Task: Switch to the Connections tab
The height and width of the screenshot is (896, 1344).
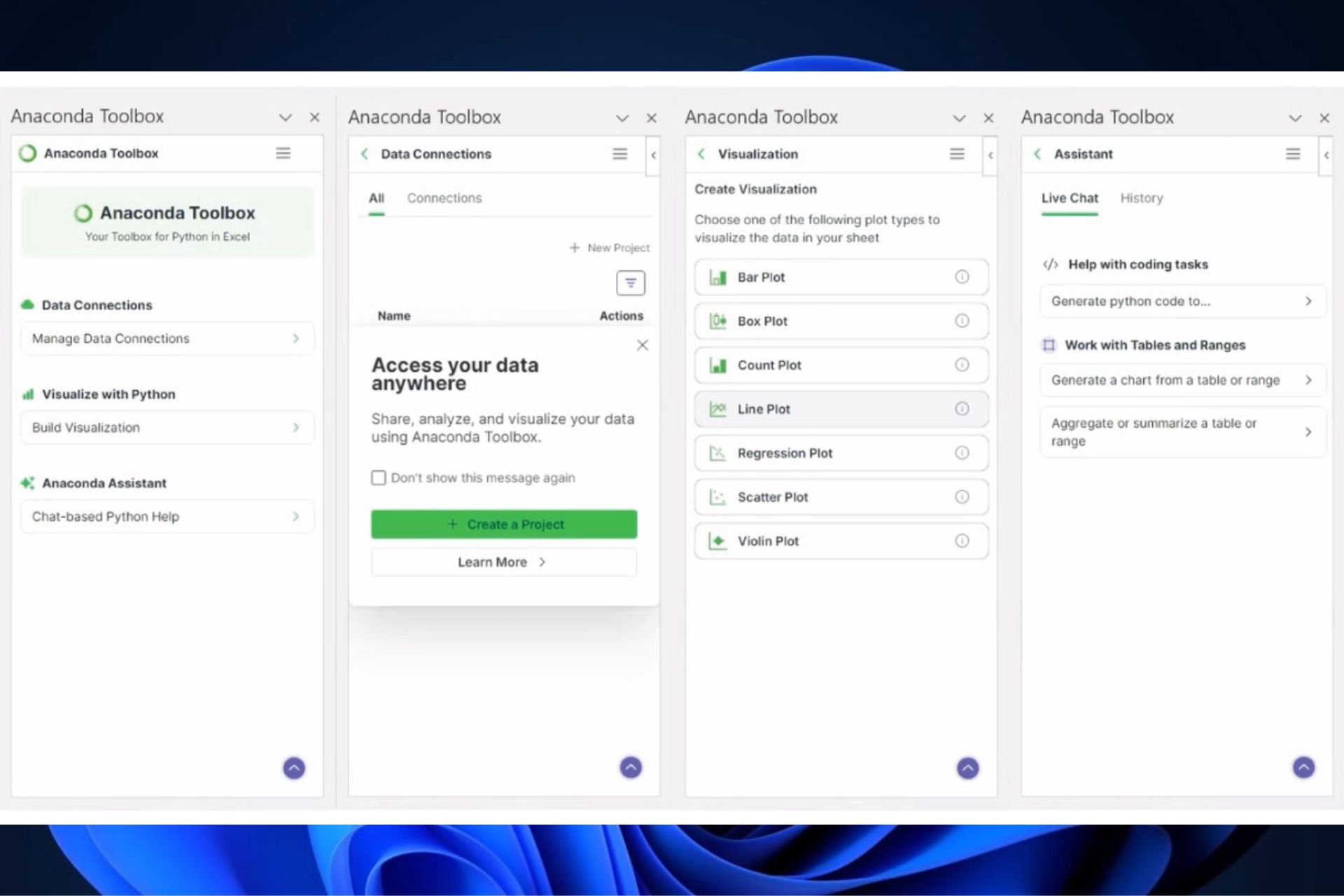Action: pos(444,198)
